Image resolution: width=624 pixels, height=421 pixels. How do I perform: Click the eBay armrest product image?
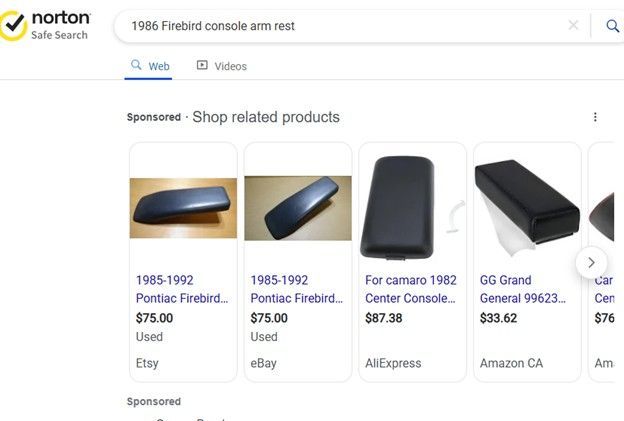point(298,207)
